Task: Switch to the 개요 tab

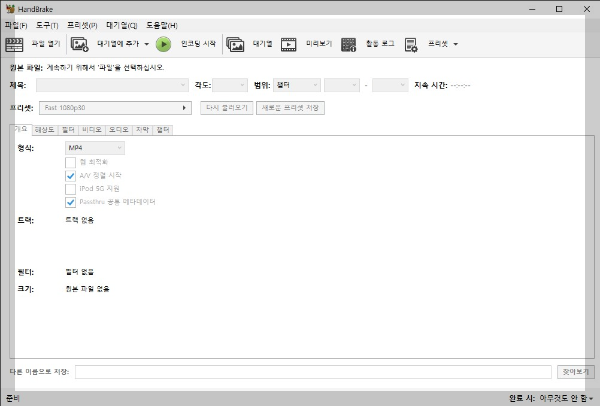Action: 21,129
